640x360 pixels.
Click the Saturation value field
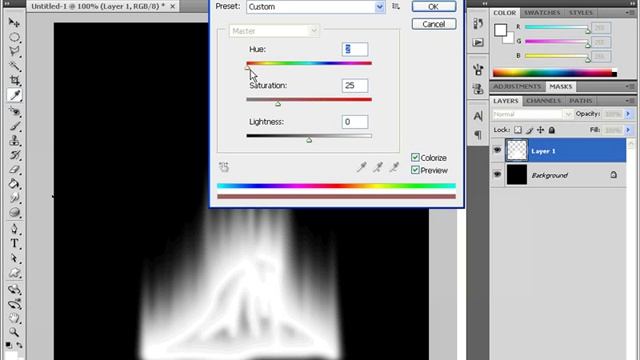pyautogui.click(x=355, y=85)
